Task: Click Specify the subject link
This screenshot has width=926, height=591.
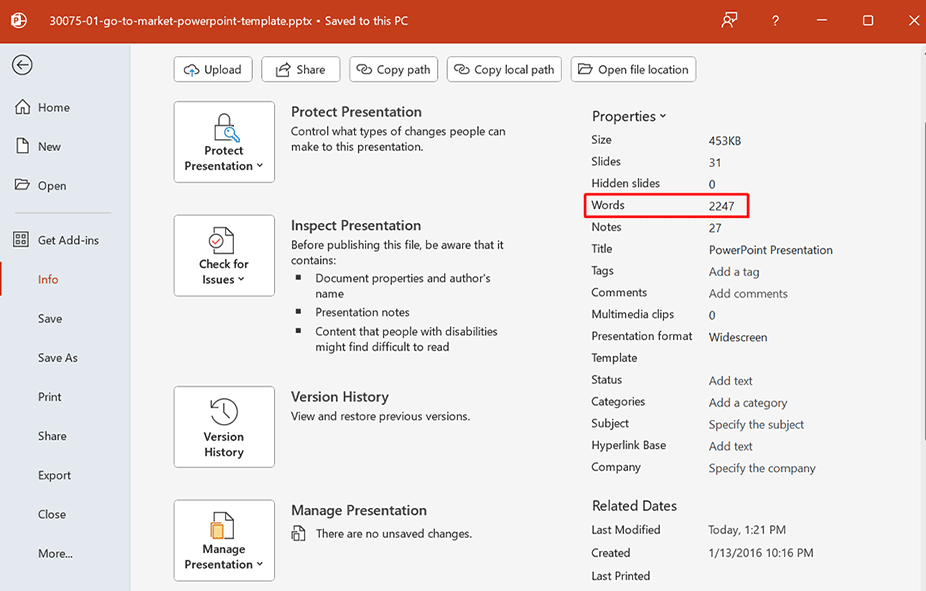Action: 755,424
